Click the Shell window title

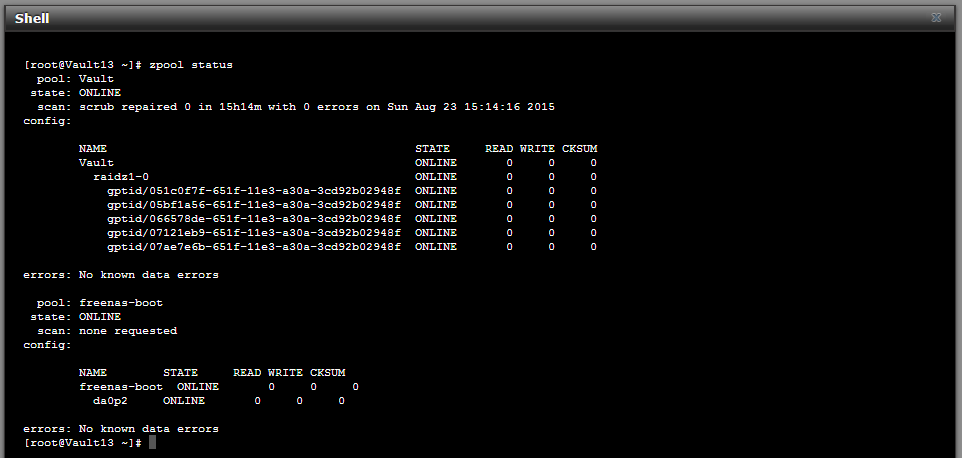pyautogui.click(x=32, y=18)
